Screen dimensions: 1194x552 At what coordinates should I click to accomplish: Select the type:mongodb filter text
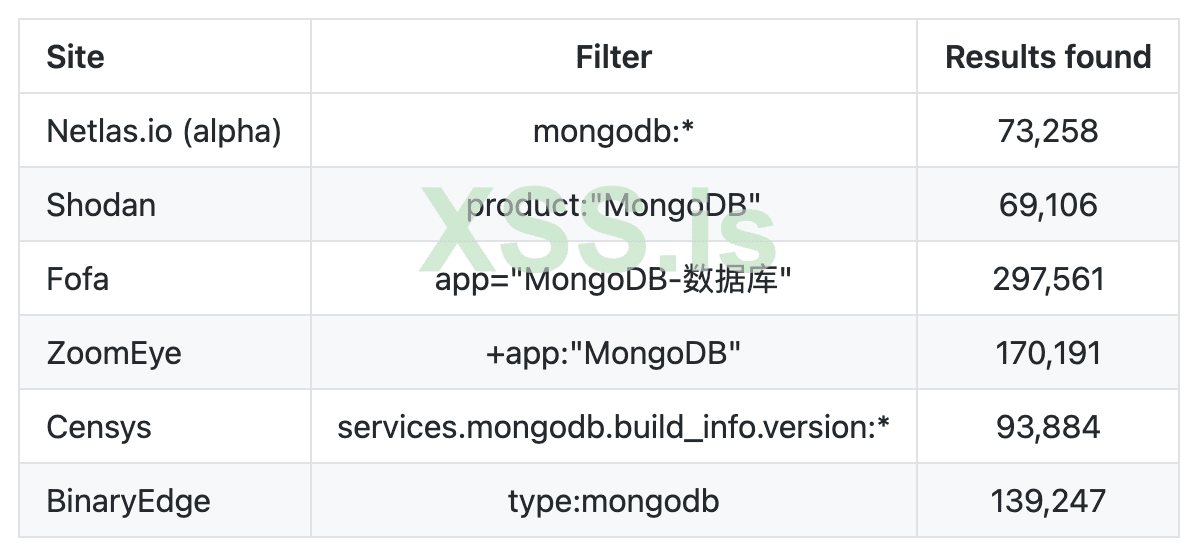pos(613,501)
